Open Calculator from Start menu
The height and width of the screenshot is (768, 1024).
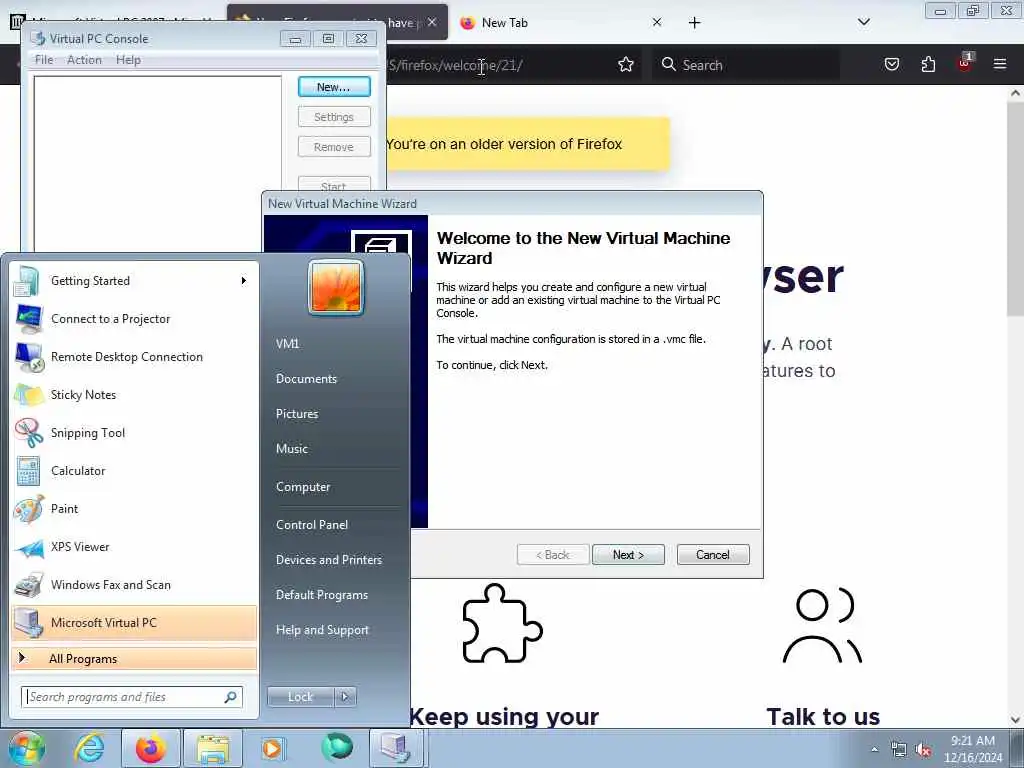pos(134,471)
